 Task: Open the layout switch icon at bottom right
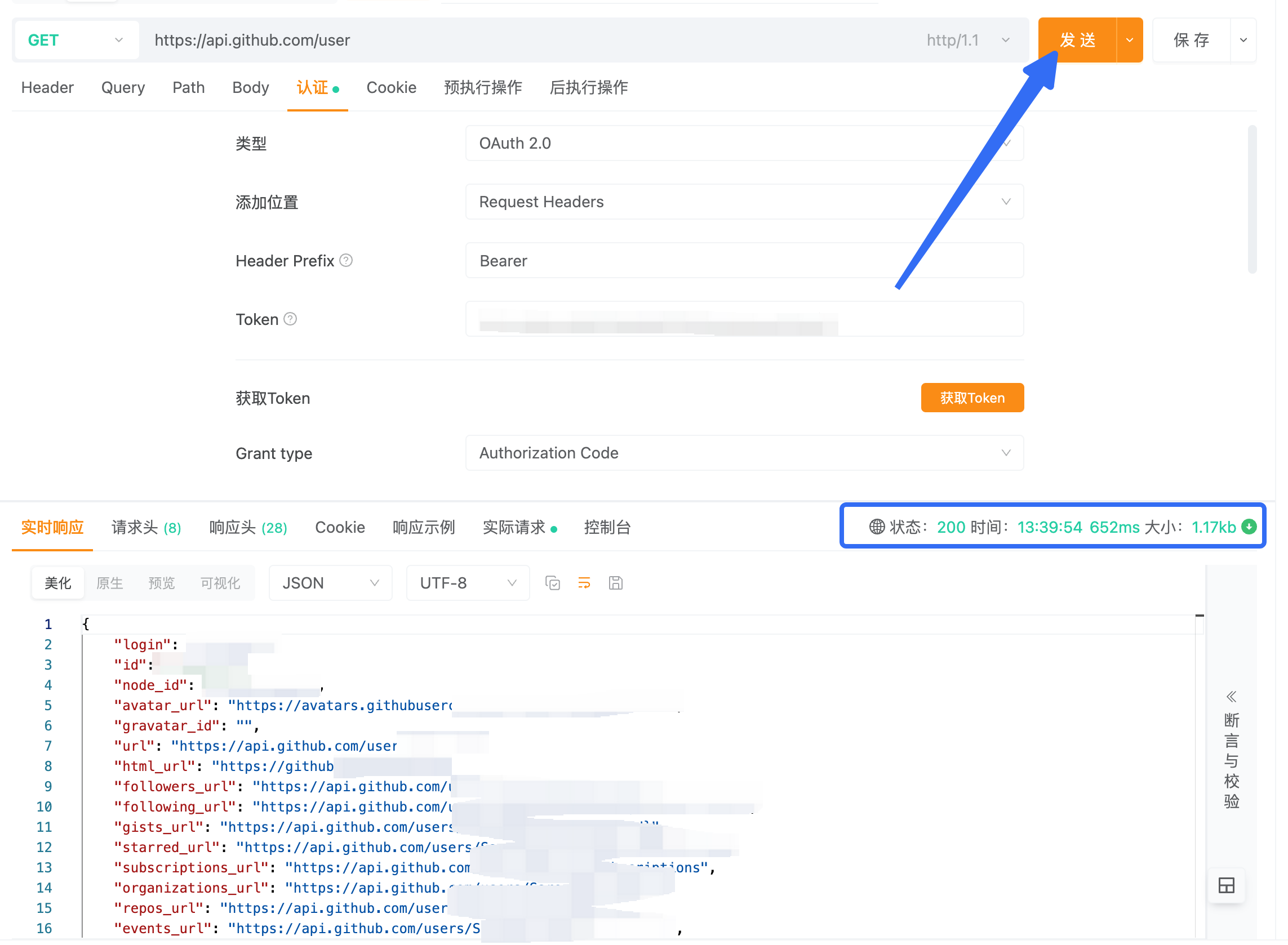1226,885
